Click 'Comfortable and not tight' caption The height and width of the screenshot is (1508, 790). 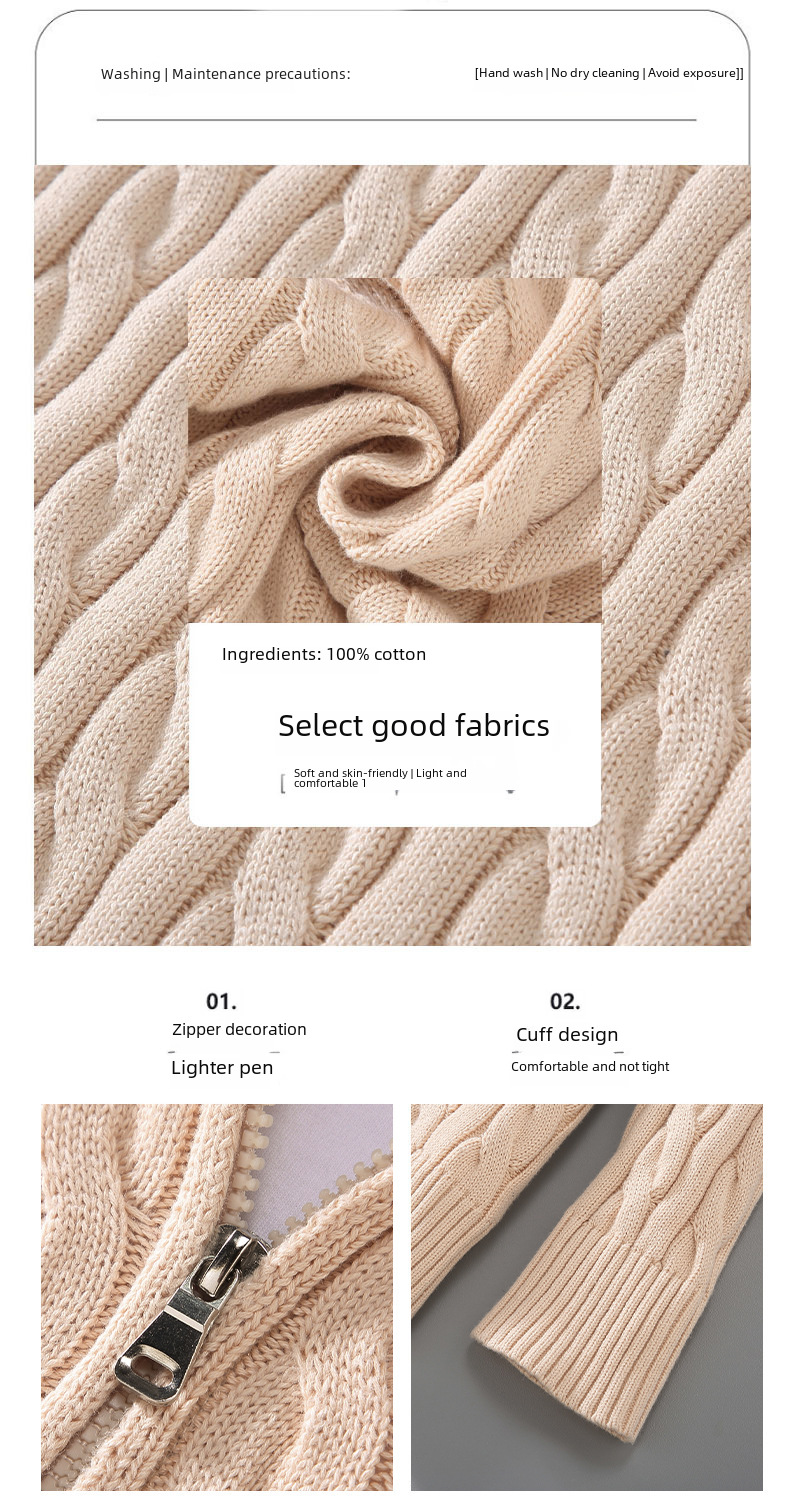(x=590, y=1066)
